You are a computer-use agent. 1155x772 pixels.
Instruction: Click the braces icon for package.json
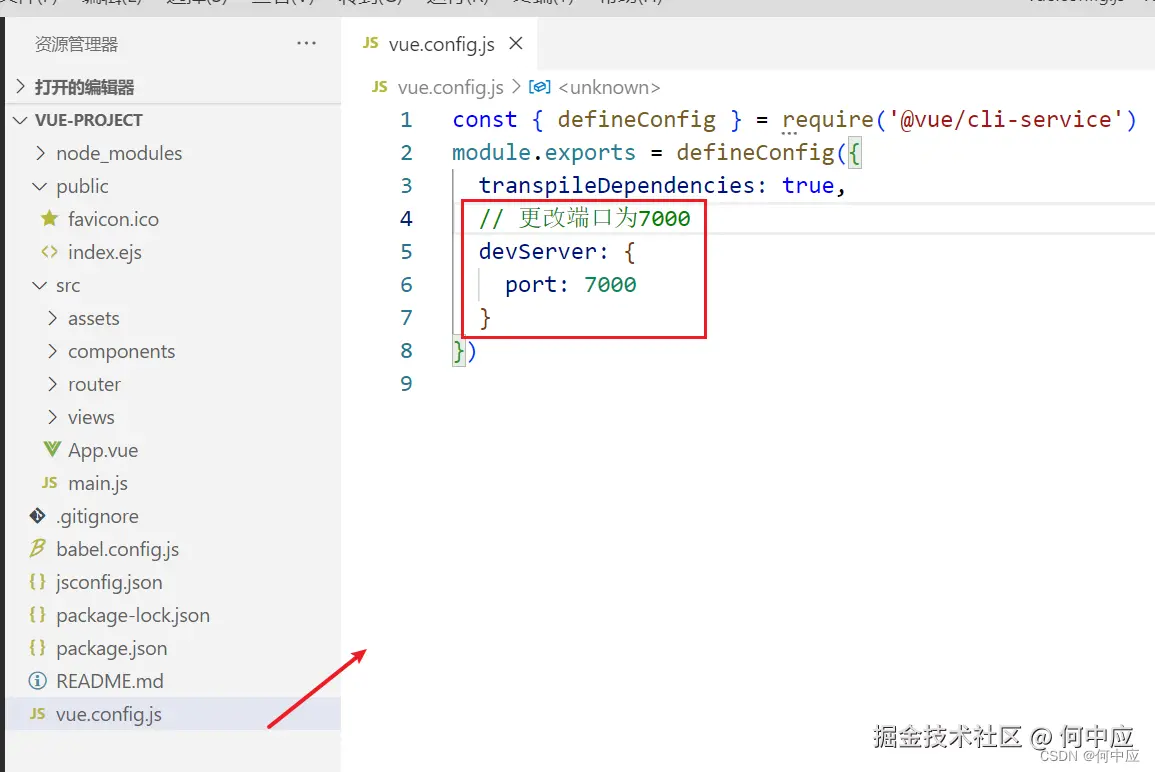click(38, 648)
